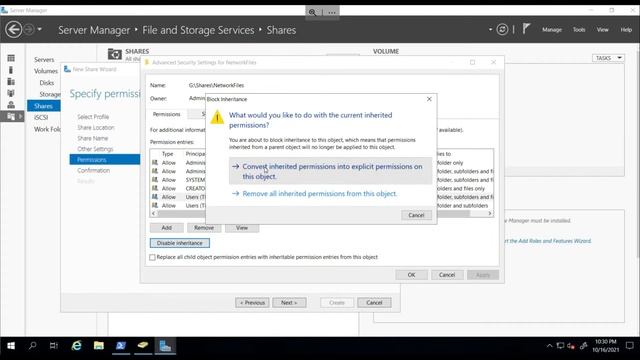Select Share Name wizard step
640x360 pixels.
93,138
